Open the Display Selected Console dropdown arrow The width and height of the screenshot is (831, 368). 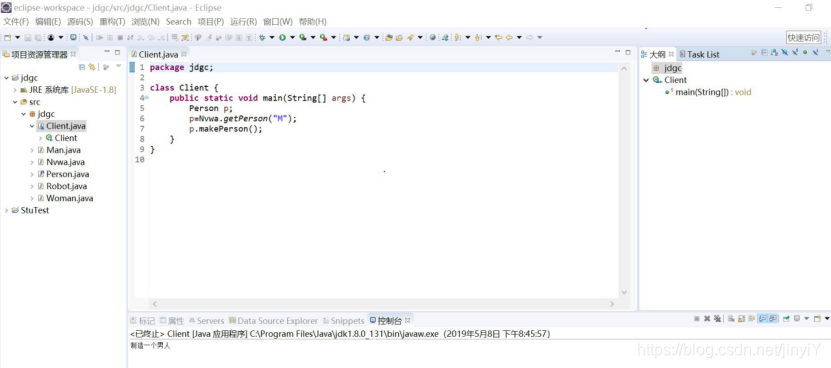[807, 319]
